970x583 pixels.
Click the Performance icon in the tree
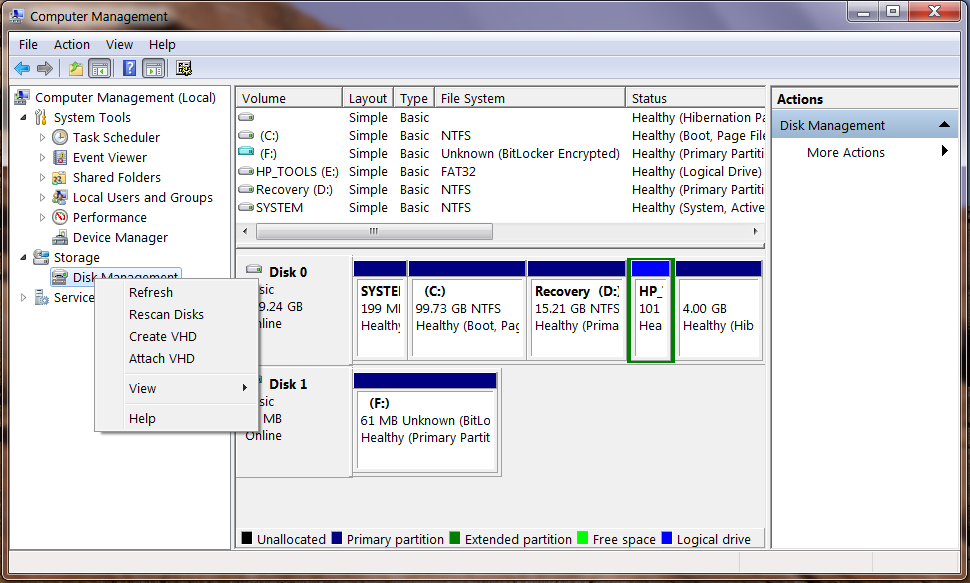(x=60, y=218)
